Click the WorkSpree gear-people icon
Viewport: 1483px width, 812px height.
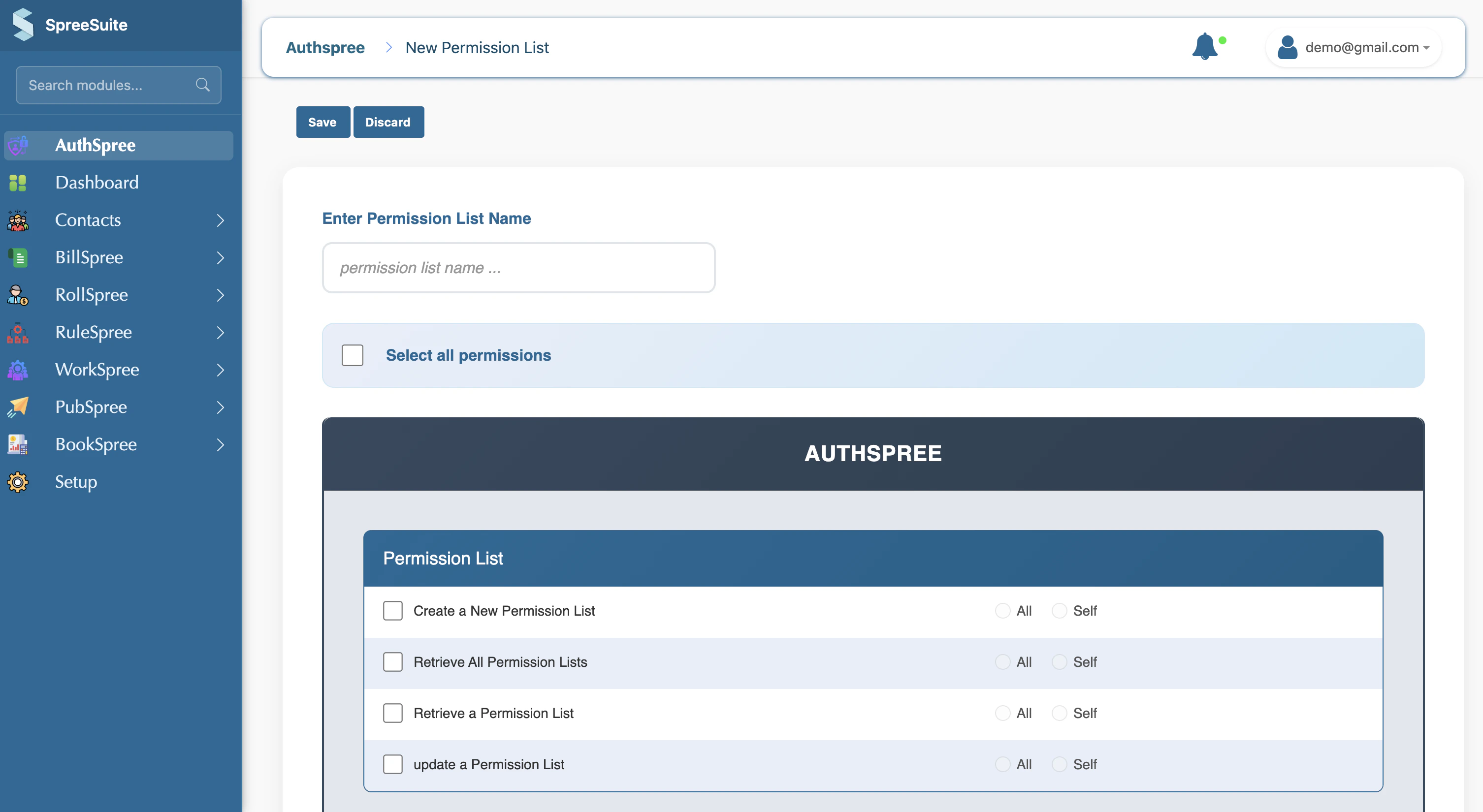[18, 370]
